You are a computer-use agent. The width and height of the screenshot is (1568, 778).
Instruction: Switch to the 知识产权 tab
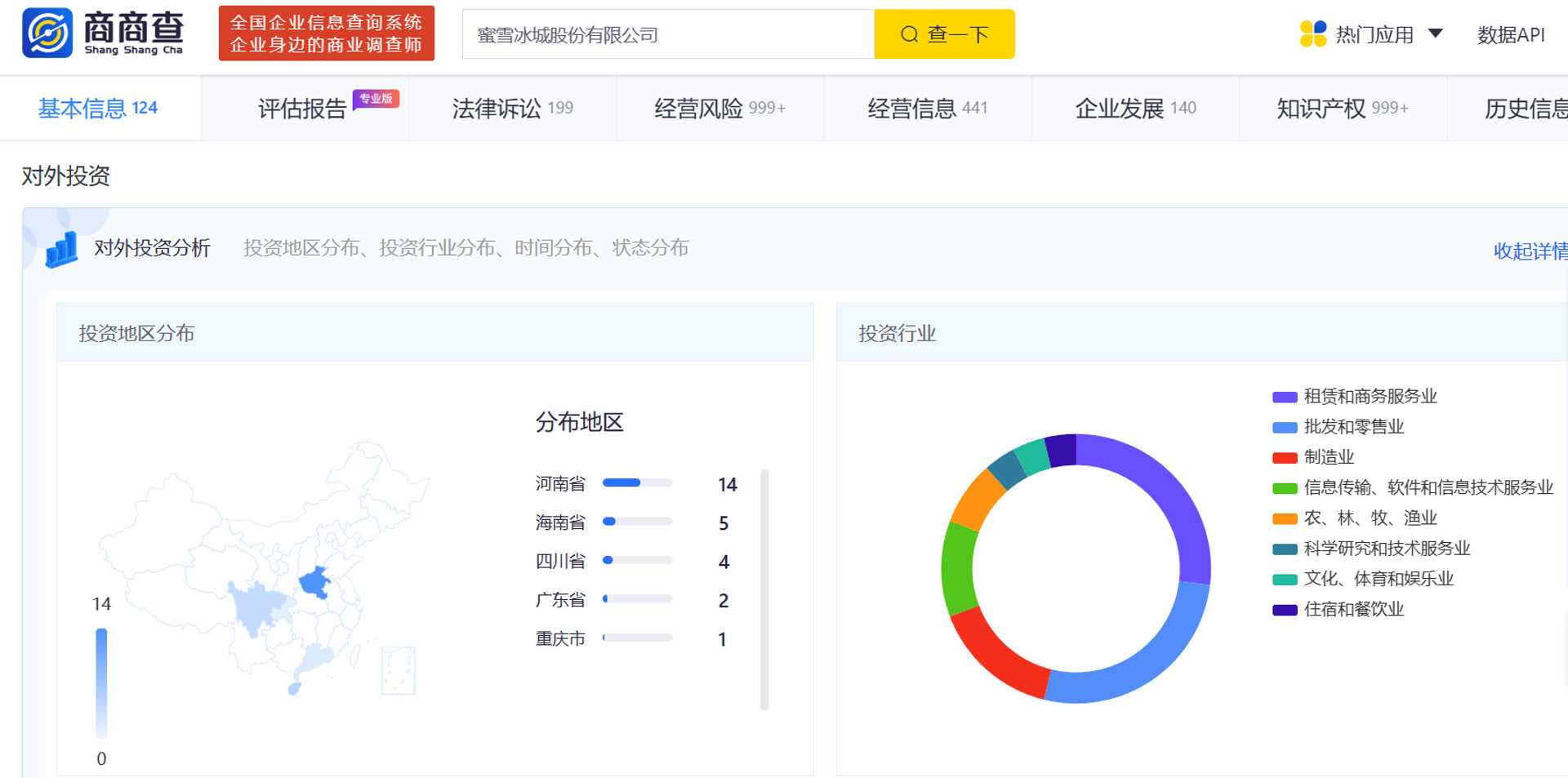1342,108
